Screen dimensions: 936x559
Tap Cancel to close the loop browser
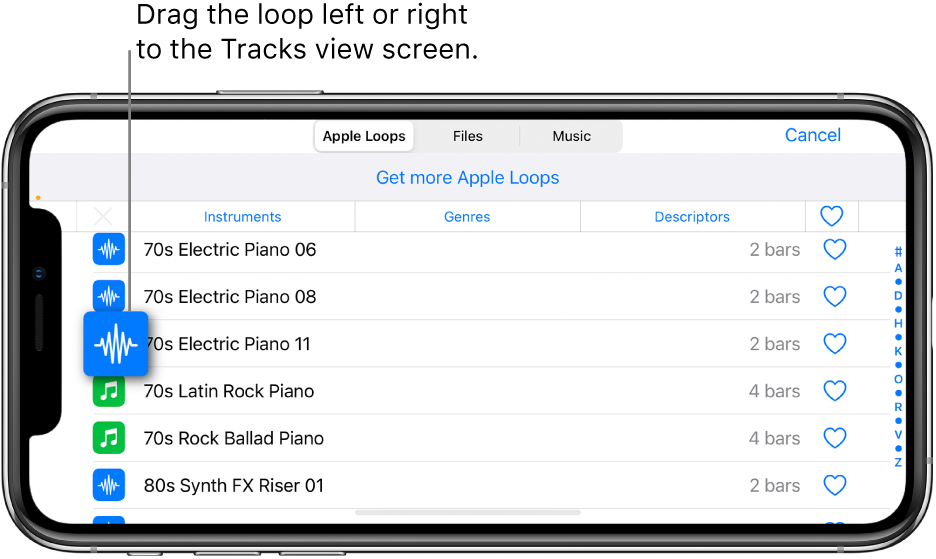(x=812, y=135)
